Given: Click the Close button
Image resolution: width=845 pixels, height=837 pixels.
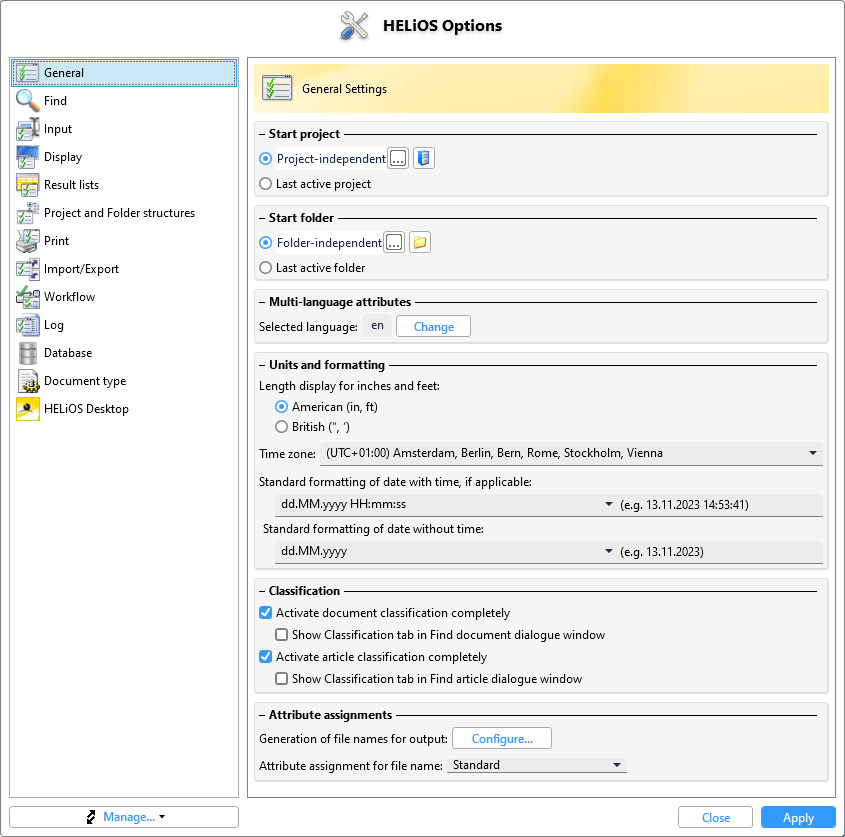Looking at the screenshot, I should tap(716, 818).
